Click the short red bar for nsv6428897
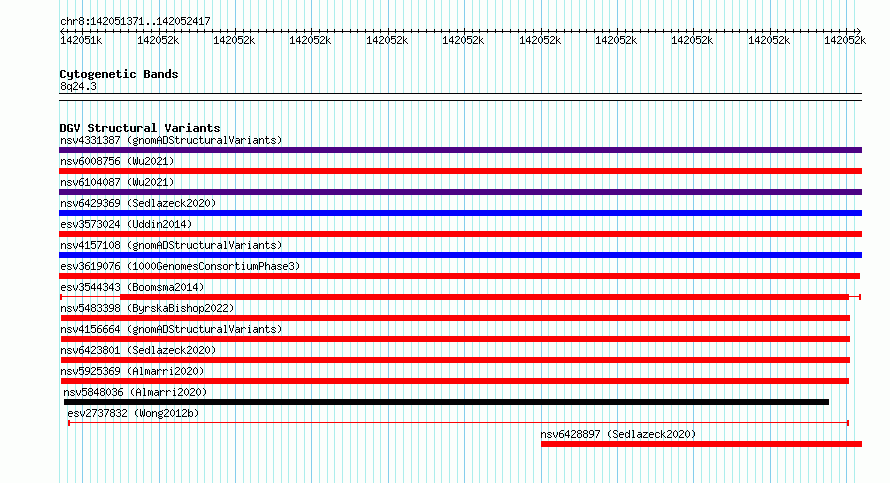 [702, 444]
